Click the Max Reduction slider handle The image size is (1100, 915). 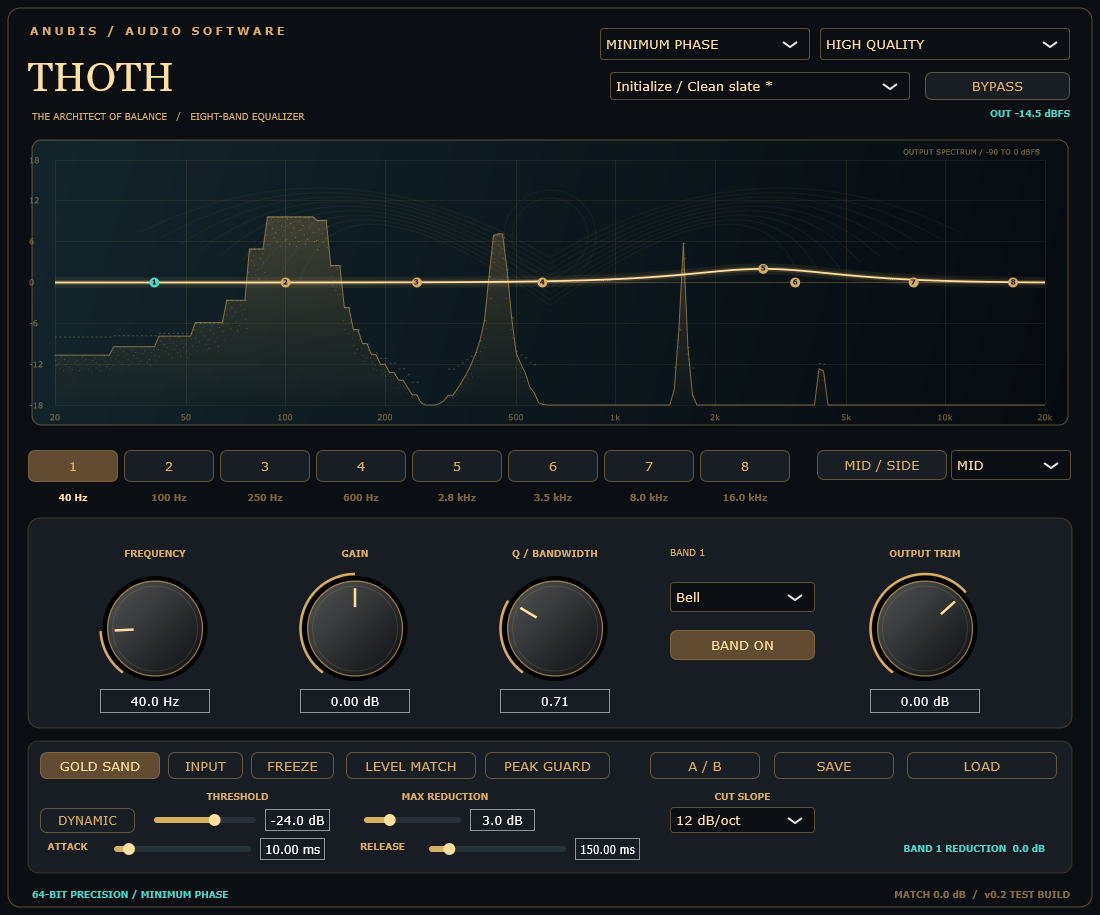389,820
